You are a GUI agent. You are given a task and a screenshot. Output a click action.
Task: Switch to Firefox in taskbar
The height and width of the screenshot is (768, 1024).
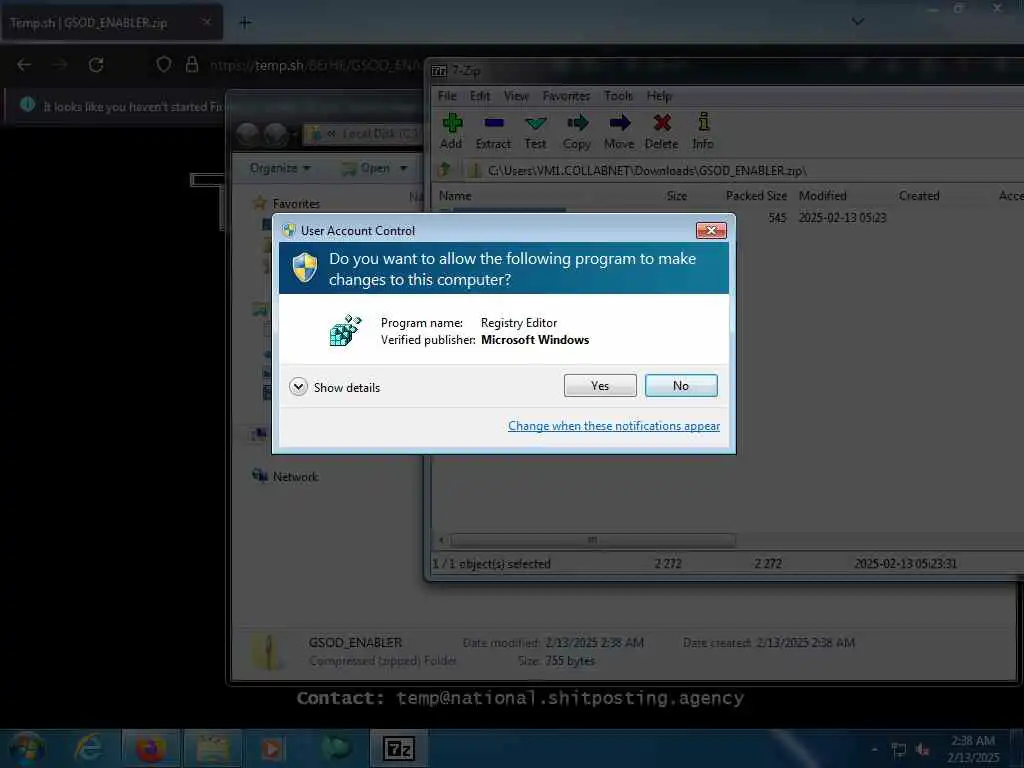coord(150,748)
